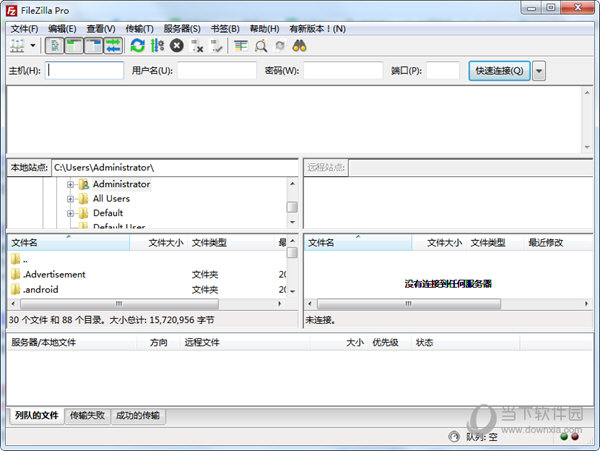Click the green refresh file list icon
Viewport: 600px width, 451px height.
[x=137, y=46]
